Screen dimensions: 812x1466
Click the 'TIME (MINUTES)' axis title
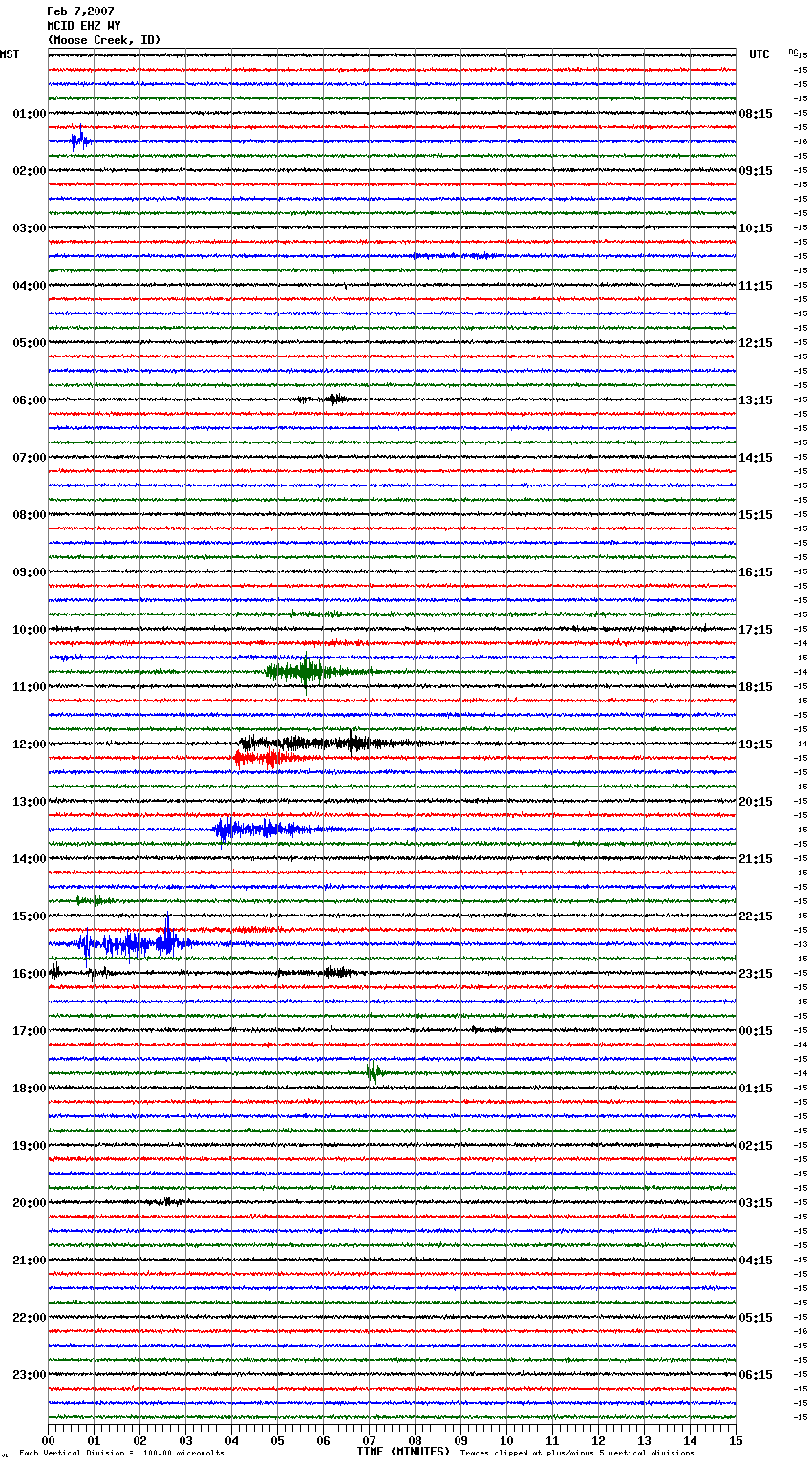click(403, 1452)
